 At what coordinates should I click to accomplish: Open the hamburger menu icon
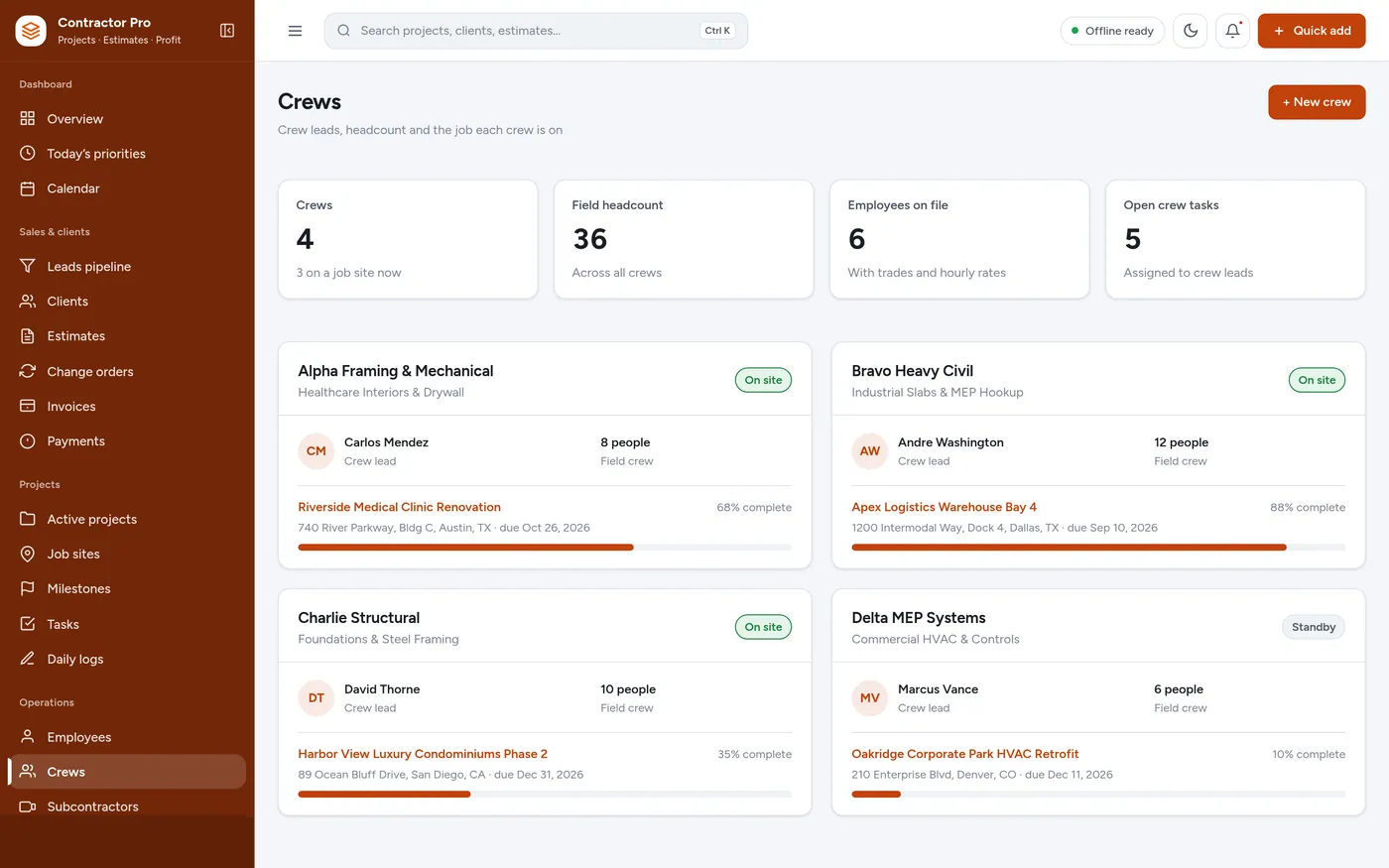click(295, 31)
